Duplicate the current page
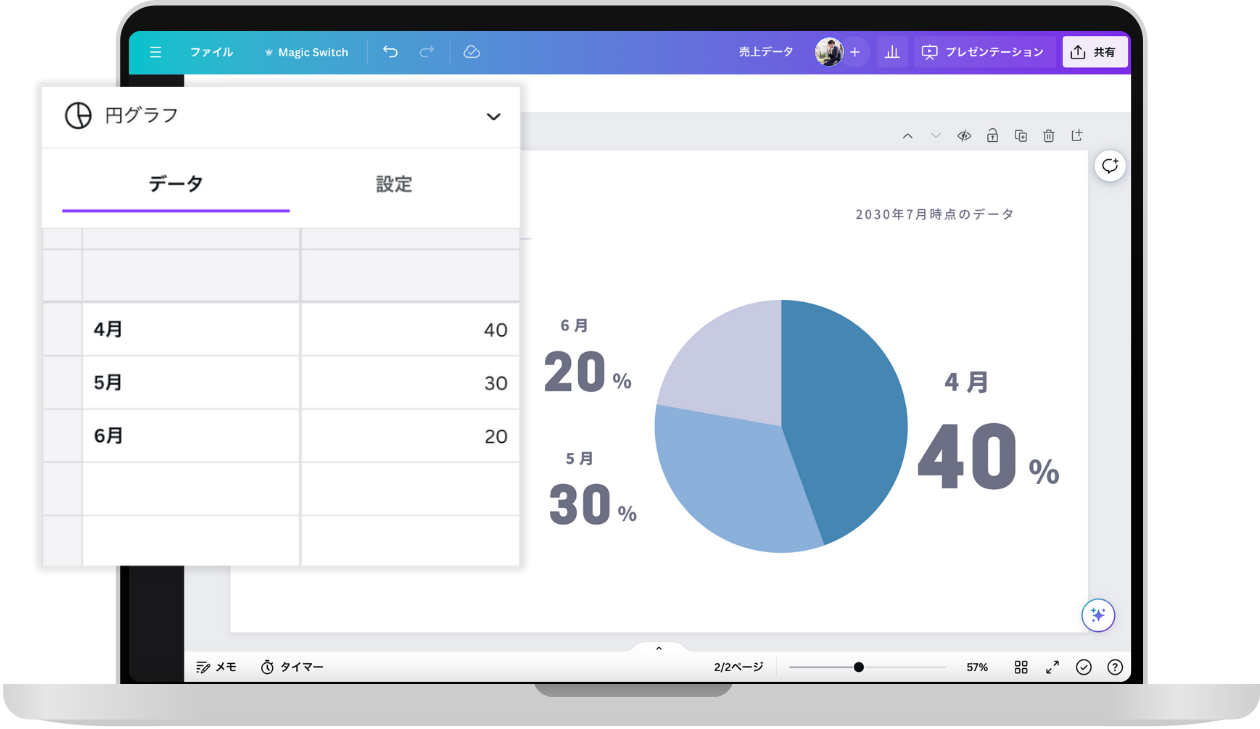1260x729 pixels. (1020, 135)
